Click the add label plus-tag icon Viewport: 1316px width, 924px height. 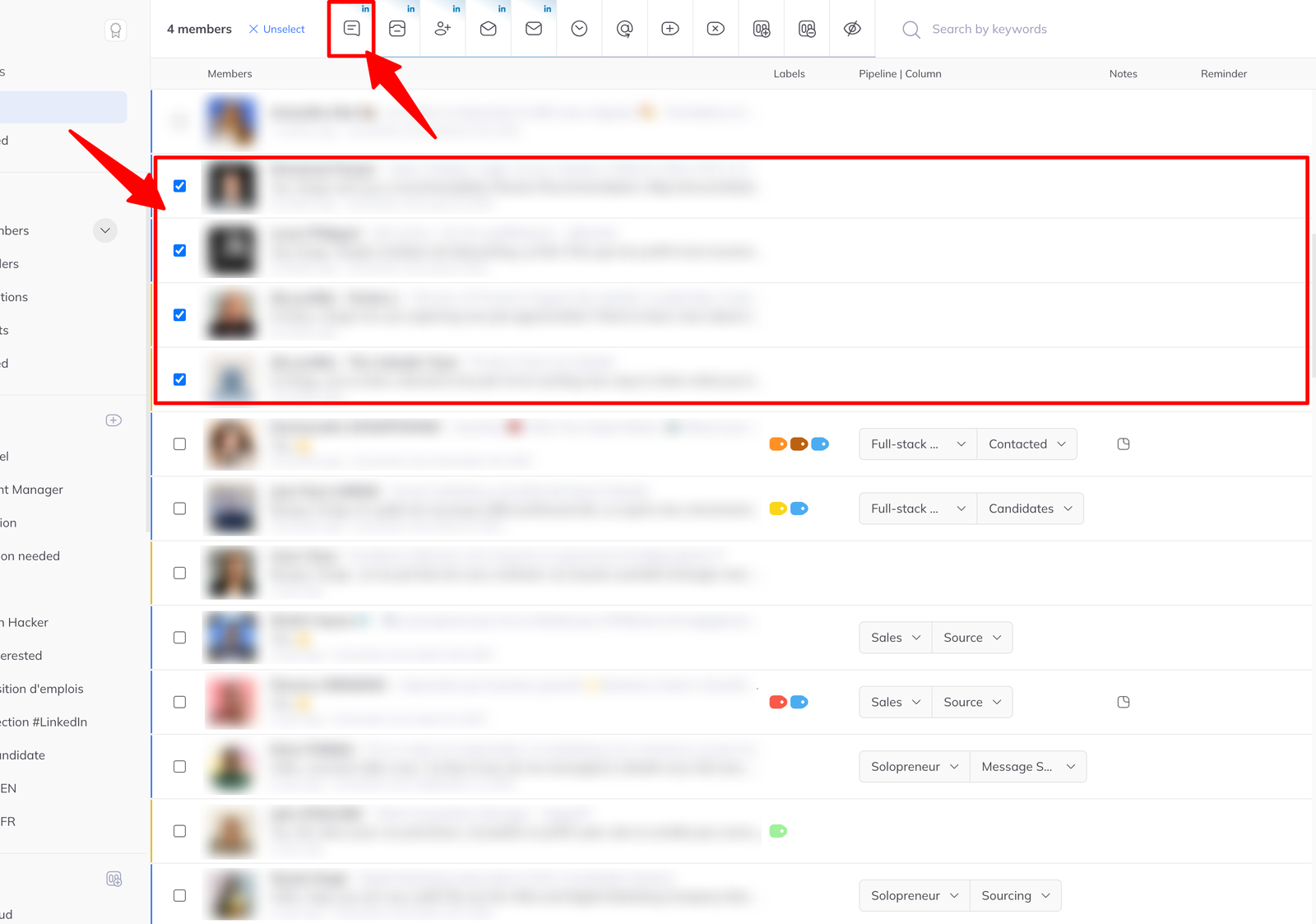[x=670, y=29]
